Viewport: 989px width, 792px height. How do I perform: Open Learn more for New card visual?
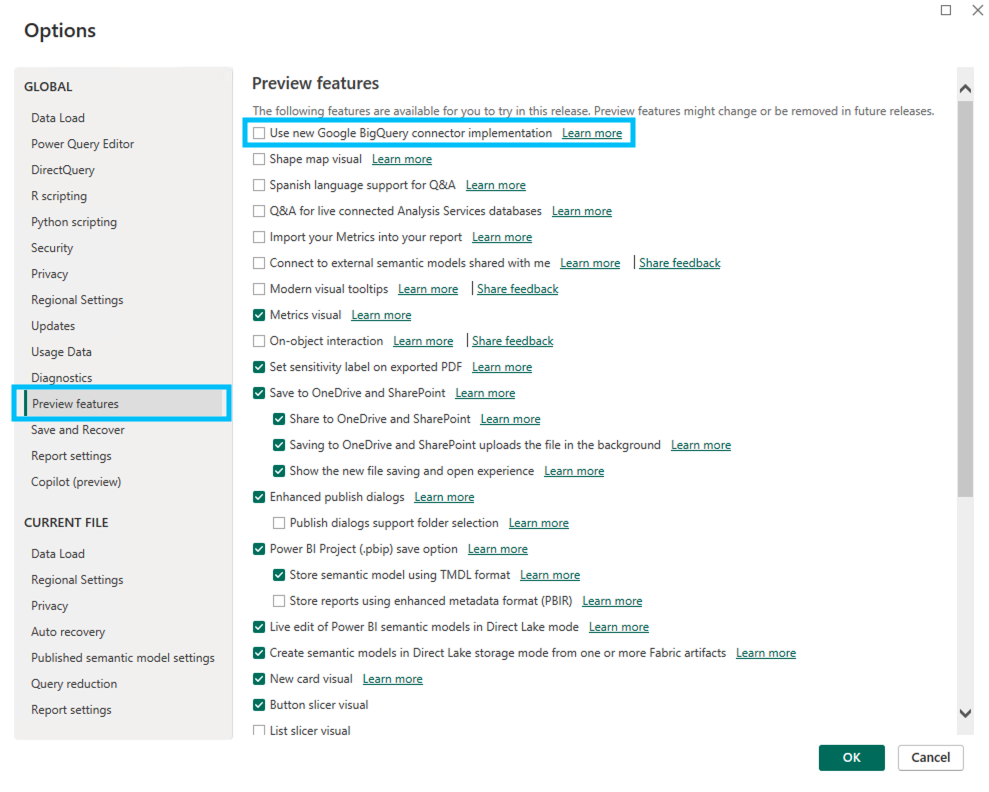pyautogui.click(x=392, y=679)
